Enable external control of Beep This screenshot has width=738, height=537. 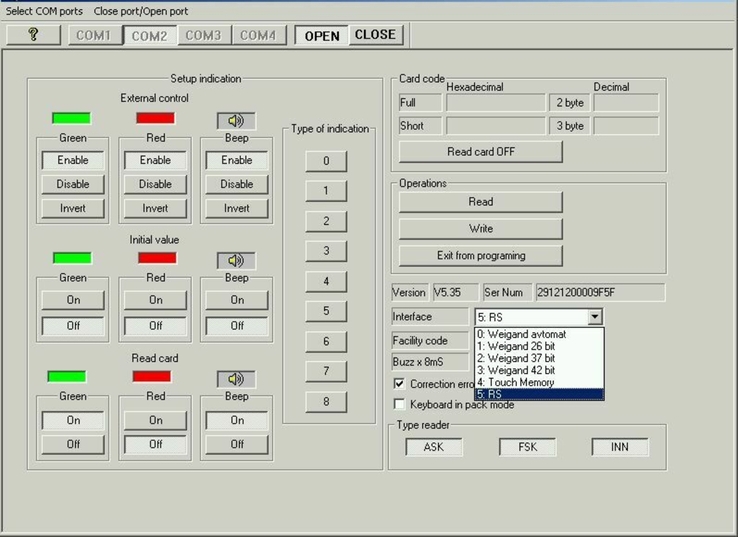(x=237, y=160)
